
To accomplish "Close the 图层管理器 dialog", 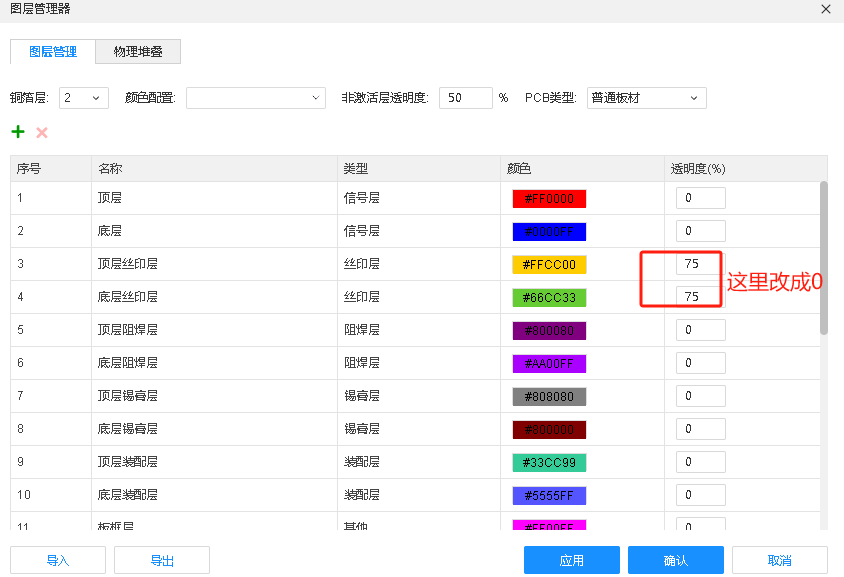I will (826, 9).
